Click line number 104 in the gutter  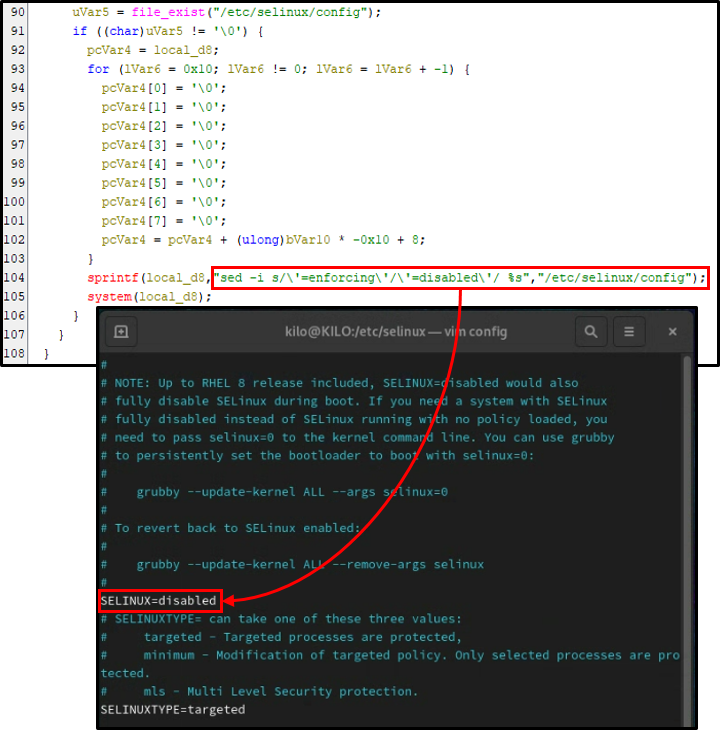point(14,278)
